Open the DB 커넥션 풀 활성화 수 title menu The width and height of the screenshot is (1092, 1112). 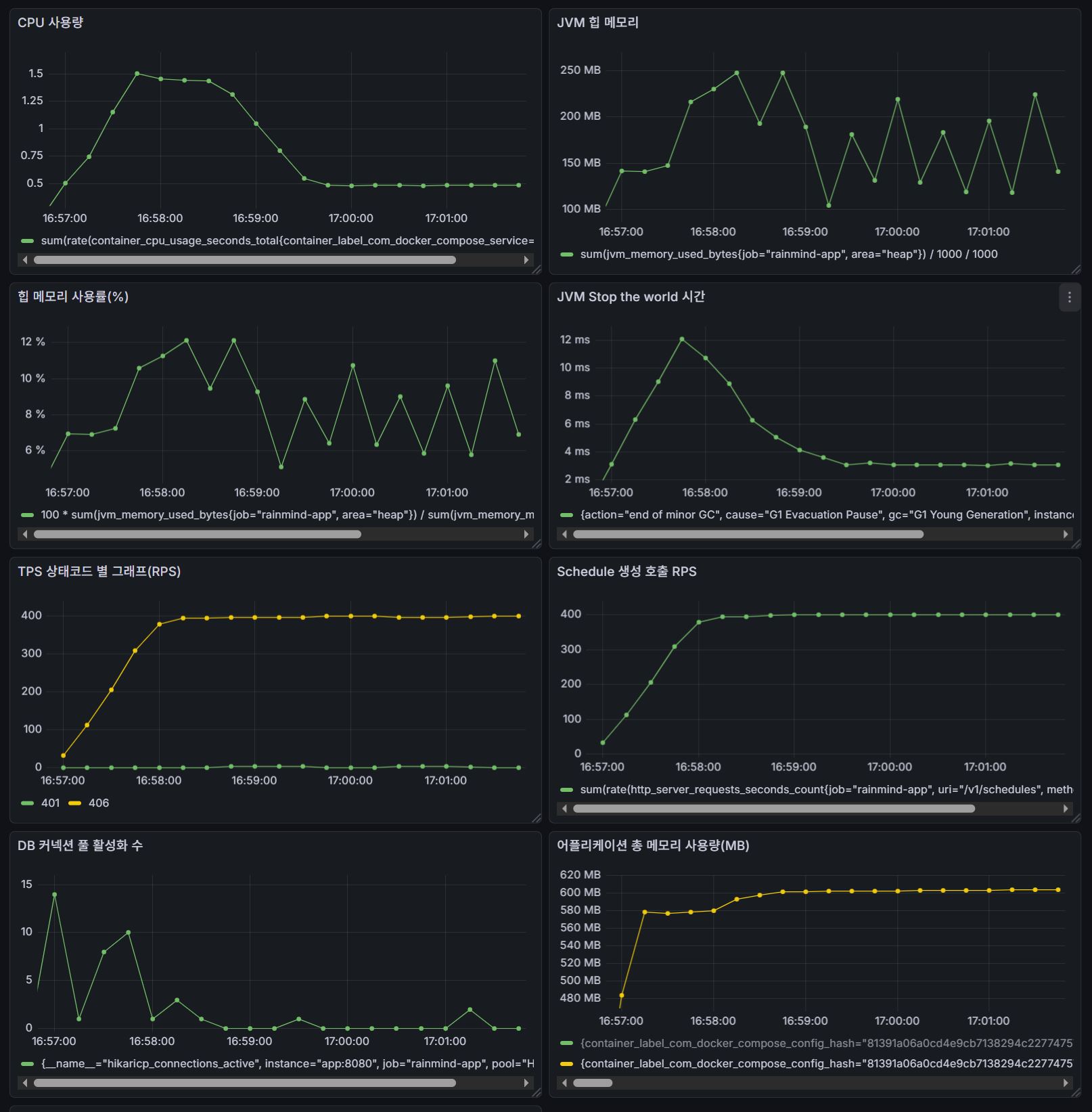(x=80, y=845)
